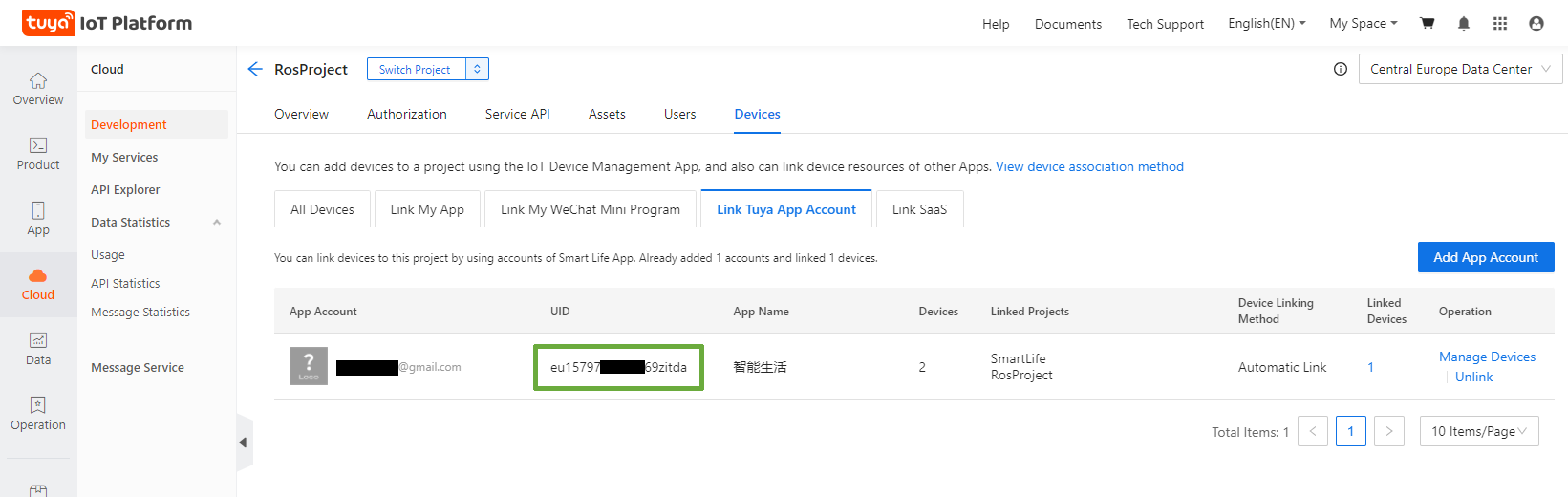Open the Product section icon
Screen dimensions: 1568x497
pos(38,145)
